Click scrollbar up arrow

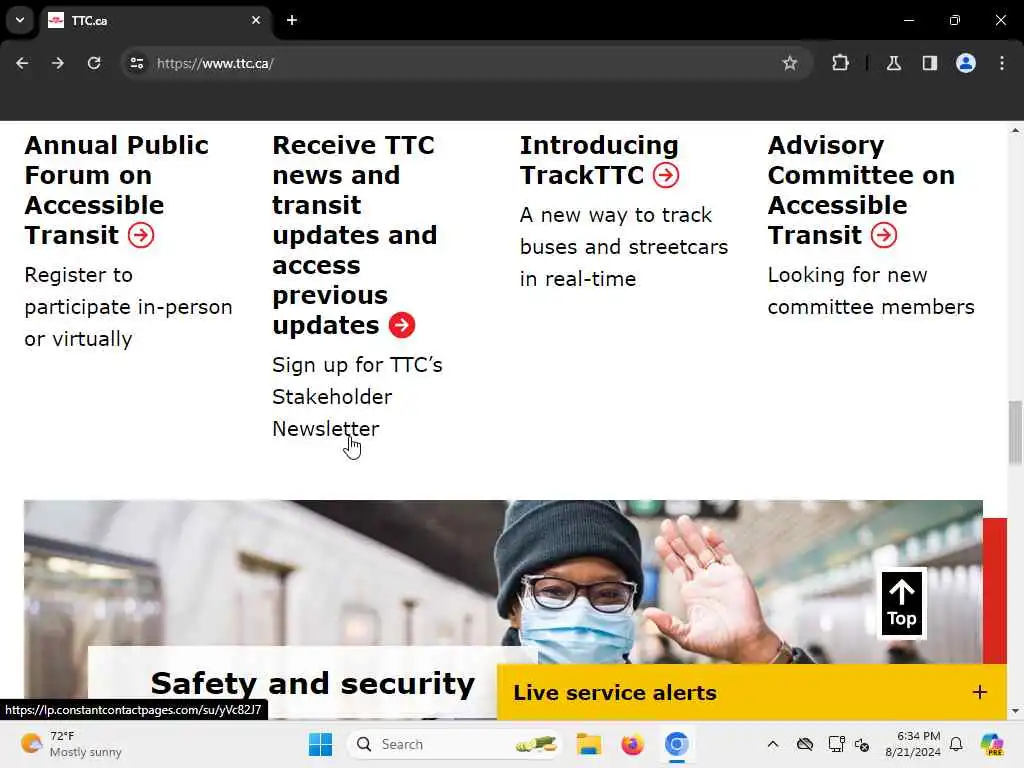(1015, 130)
